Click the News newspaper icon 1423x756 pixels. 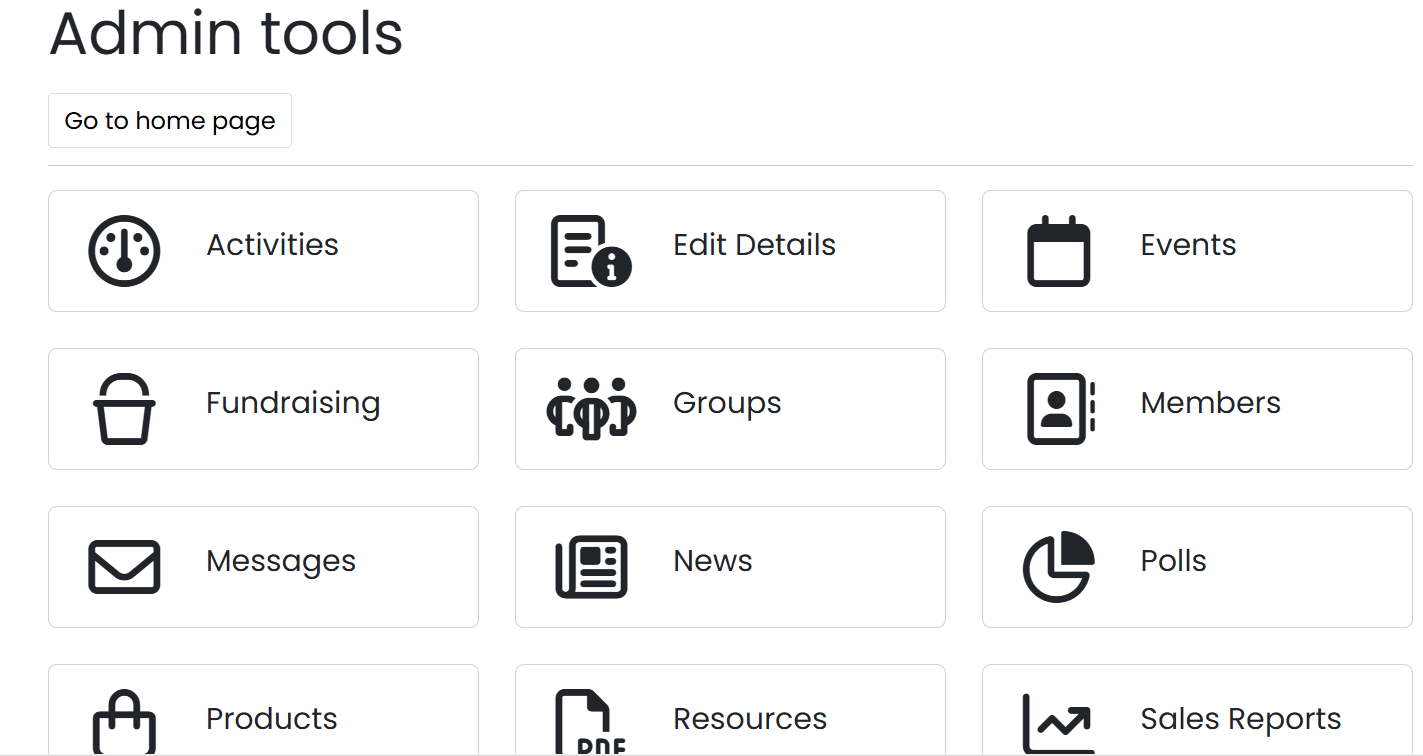591,567
